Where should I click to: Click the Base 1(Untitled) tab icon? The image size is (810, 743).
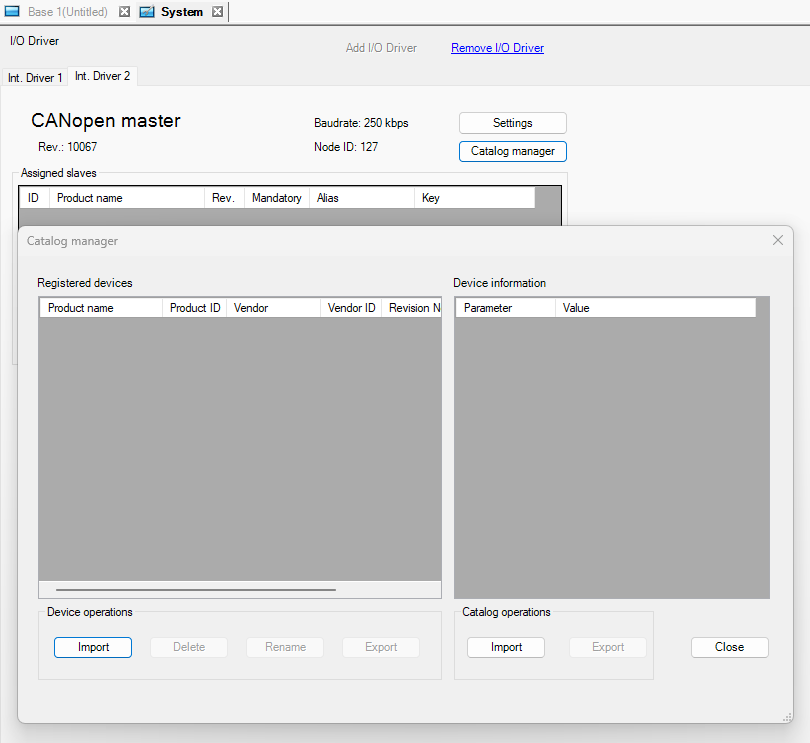tap(12, 11)
